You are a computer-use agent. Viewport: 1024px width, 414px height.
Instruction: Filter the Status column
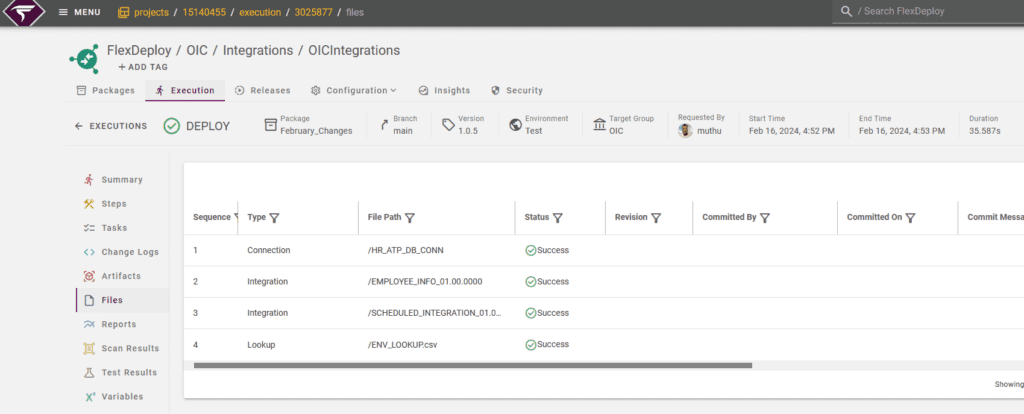tap(558, 217)
